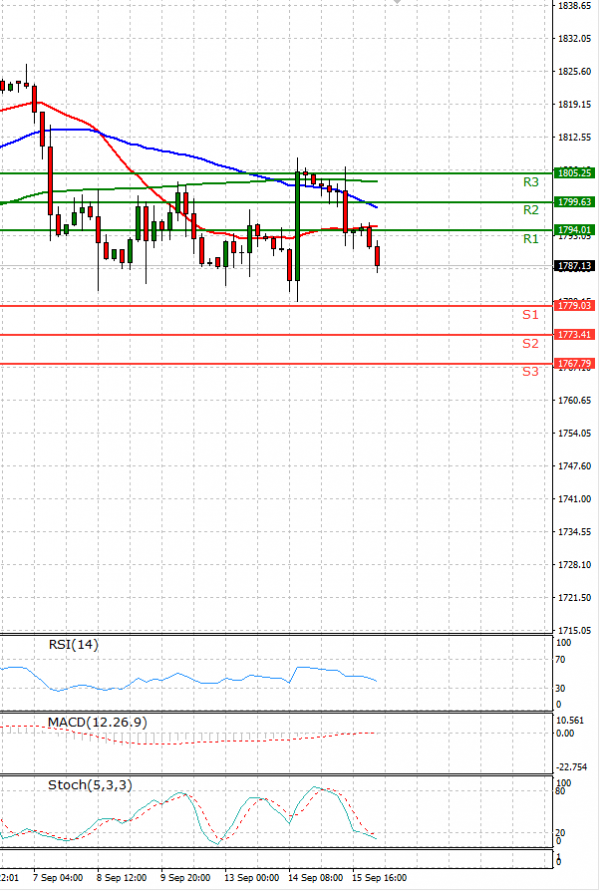
Task: Click the red 1773.41 price tag
Action: [574, 334]
